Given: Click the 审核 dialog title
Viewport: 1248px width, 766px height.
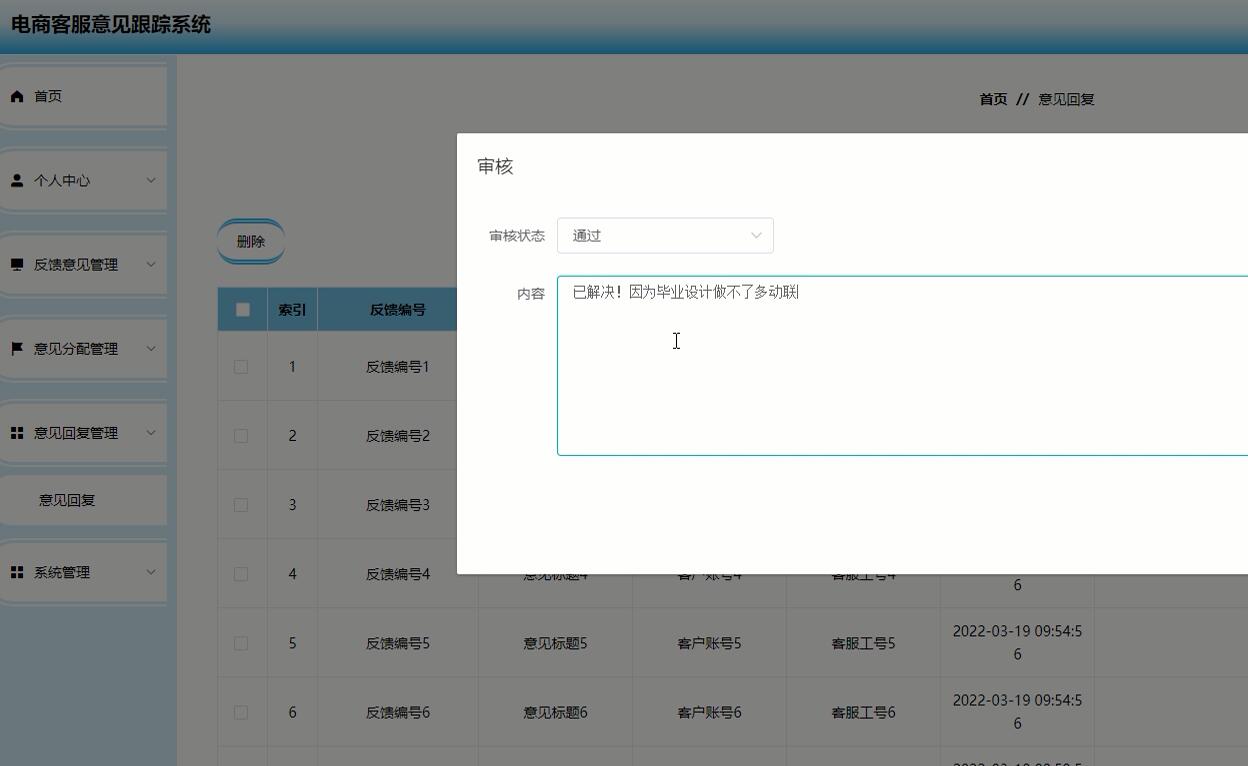Looking at the screenshot, I should [x=495, y=167].
